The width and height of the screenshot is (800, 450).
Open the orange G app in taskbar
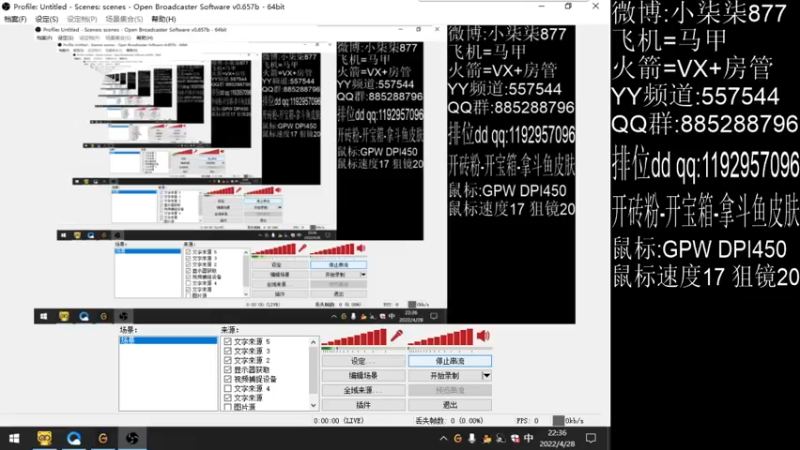(x=103, y=438)
